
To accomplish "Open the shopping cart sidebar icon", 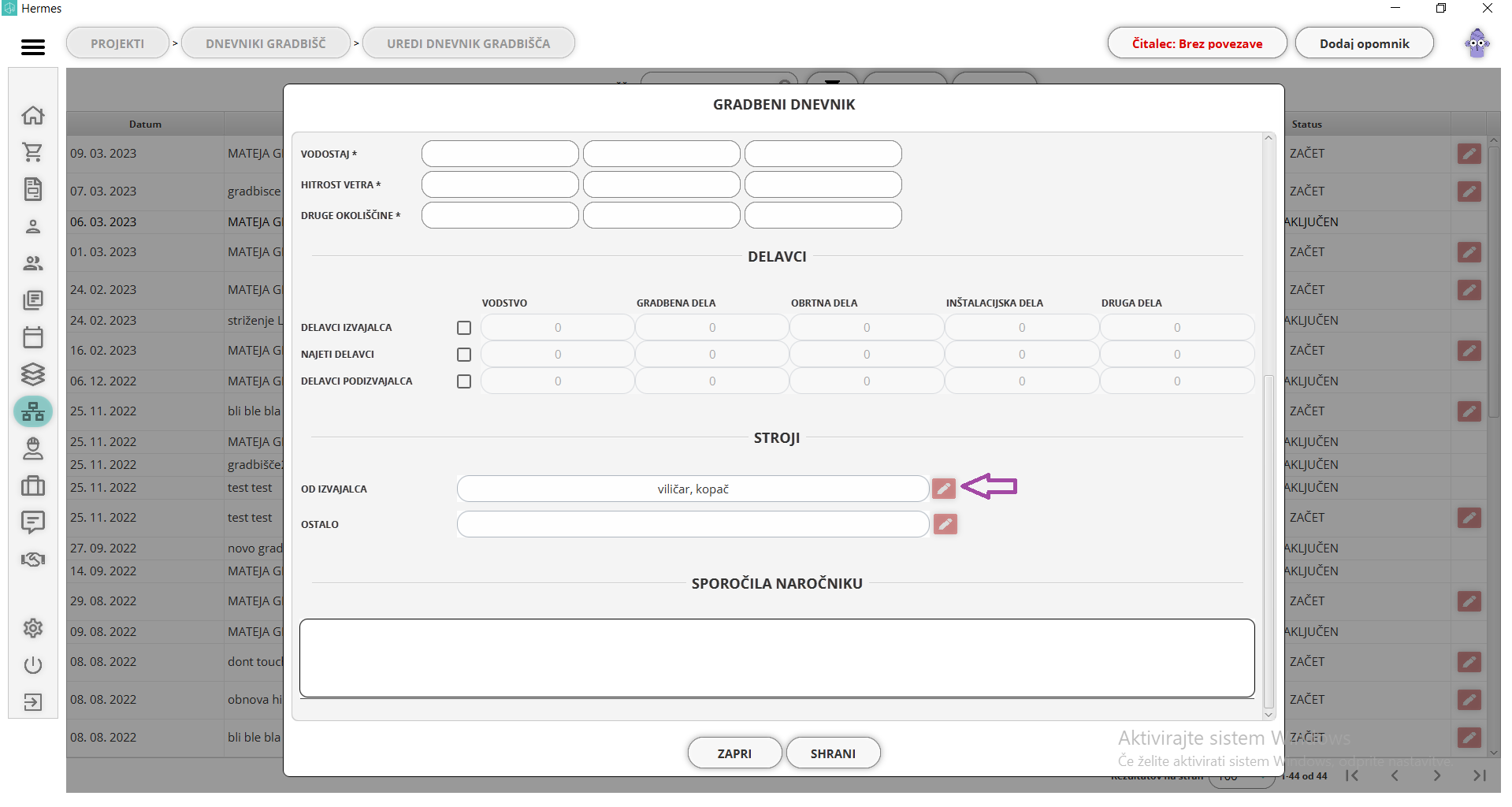I will [32, 152].
